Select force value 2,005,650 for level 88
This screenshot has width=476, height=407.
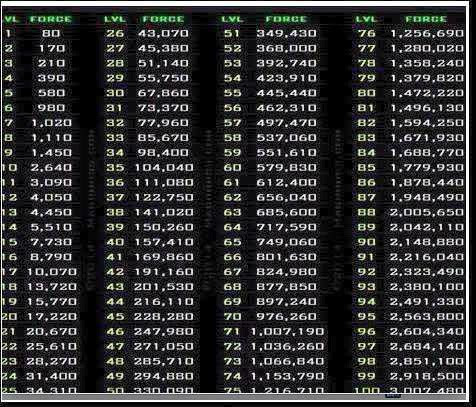[x=427, y=212]
